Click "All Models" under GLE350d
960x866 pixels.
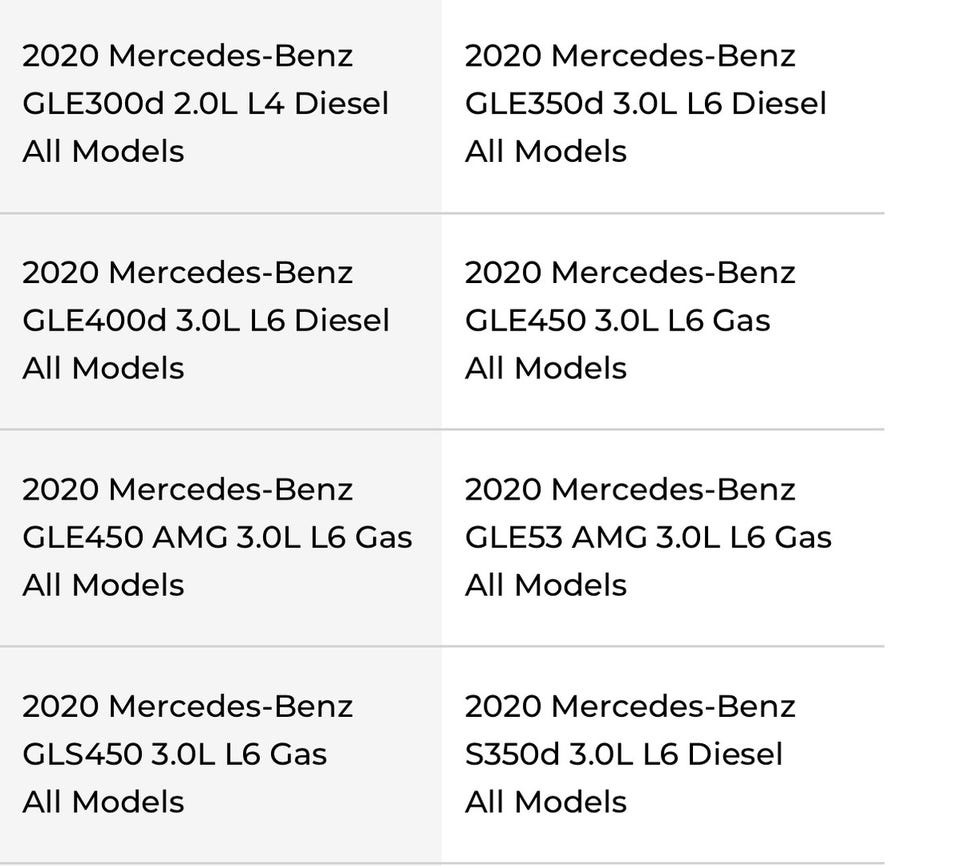[x=545, y=151]
